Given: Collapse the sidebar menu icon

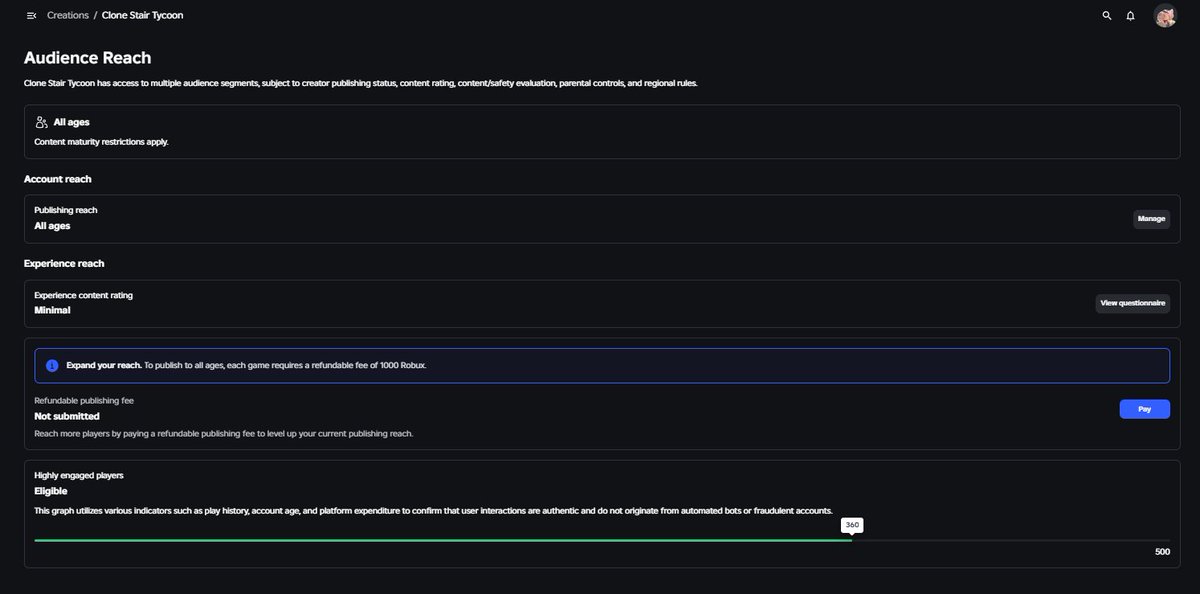Looking at the screenshot, I should [x=31, y=16].
